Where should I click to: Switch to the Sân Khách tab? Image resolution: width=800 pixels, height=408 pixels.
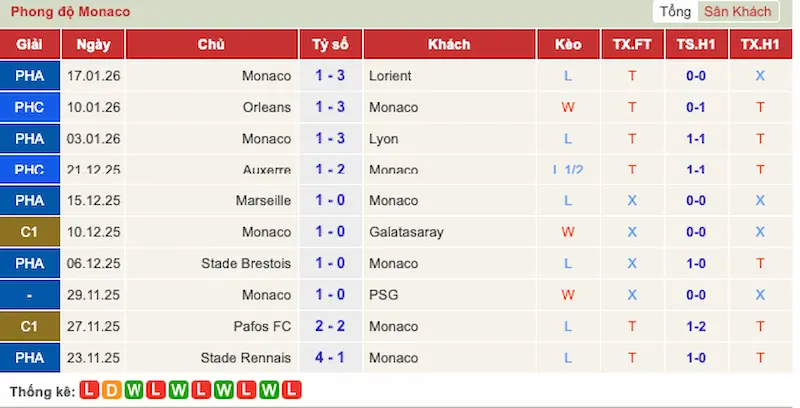pos(737,12)
